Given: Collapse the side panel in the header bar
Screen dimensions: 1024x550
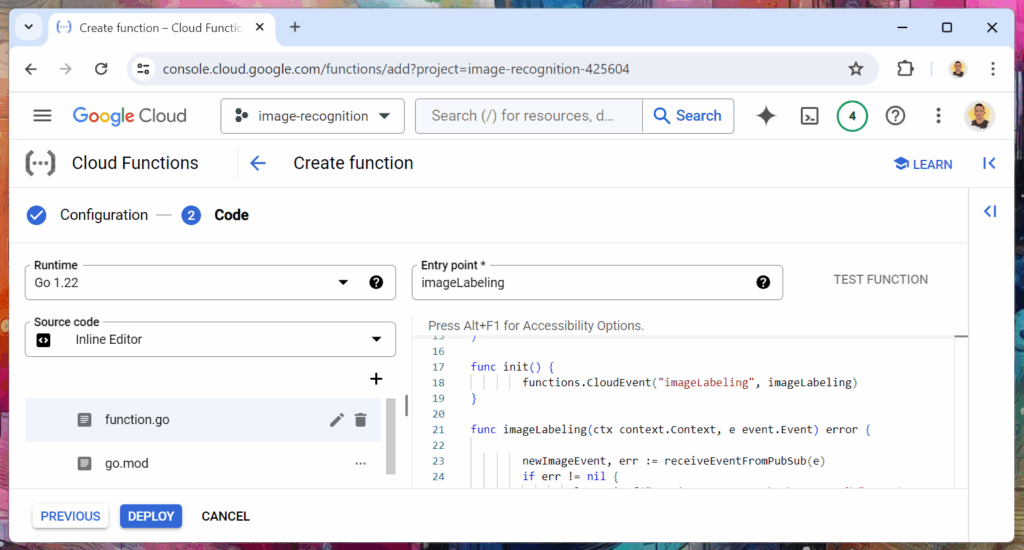Looking at the screenshot, I should click(988, 163).
